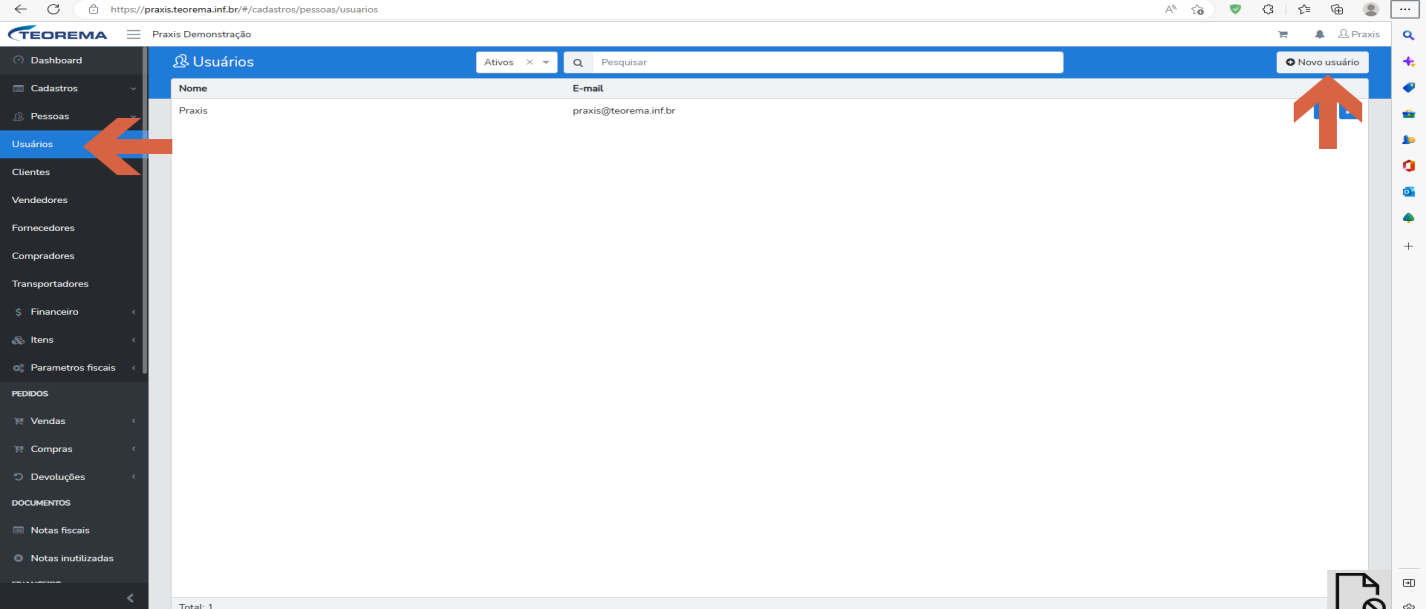Collapse the sidebar with bottom chevron

click(130, 598)
